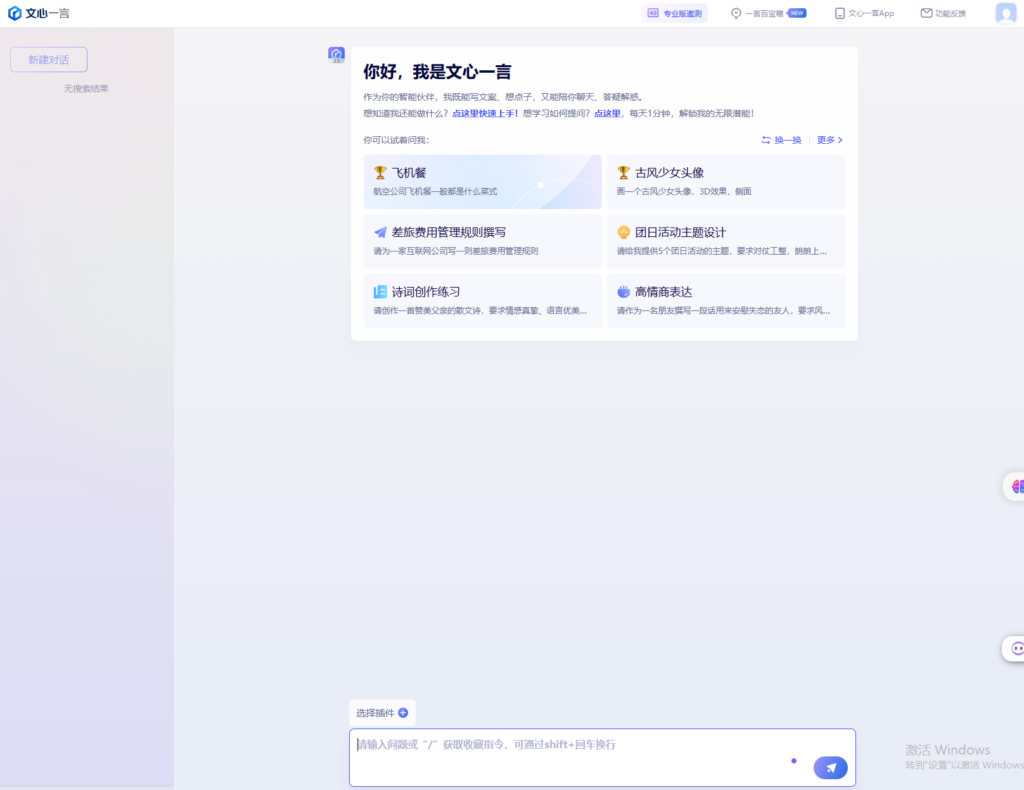Click the send message button
The width and height of the screenshot is (1024, 790).
coord(831,768)
